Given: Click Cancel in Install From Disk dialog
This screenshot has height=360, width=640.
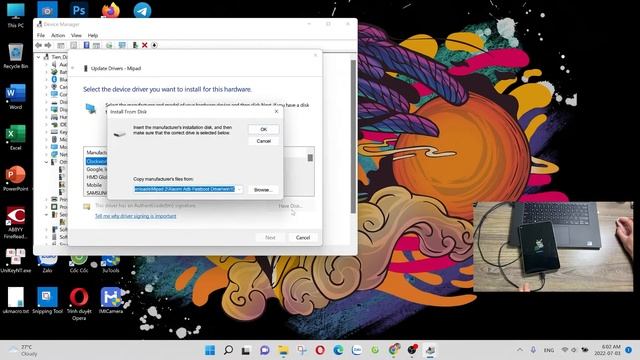Looking at the screenshot, I should [264, 141].
